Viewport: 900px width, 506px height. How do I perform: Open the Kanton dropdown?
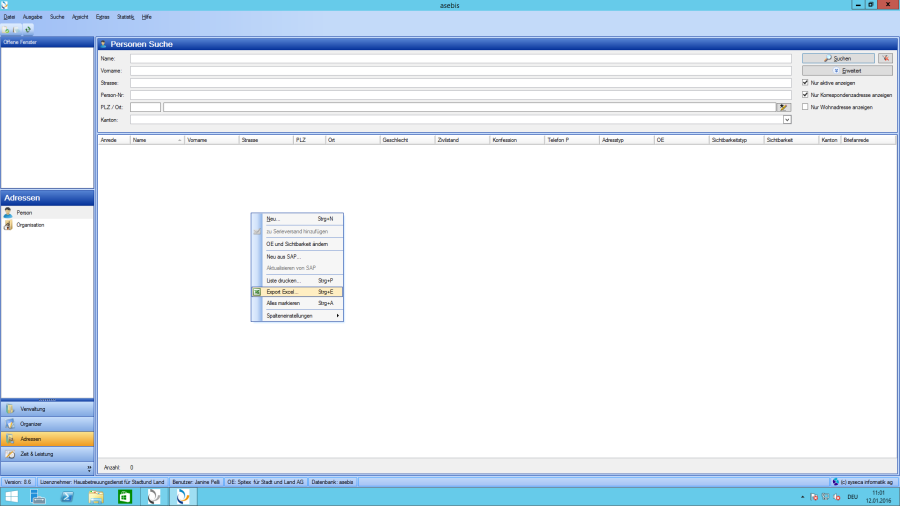787,120
